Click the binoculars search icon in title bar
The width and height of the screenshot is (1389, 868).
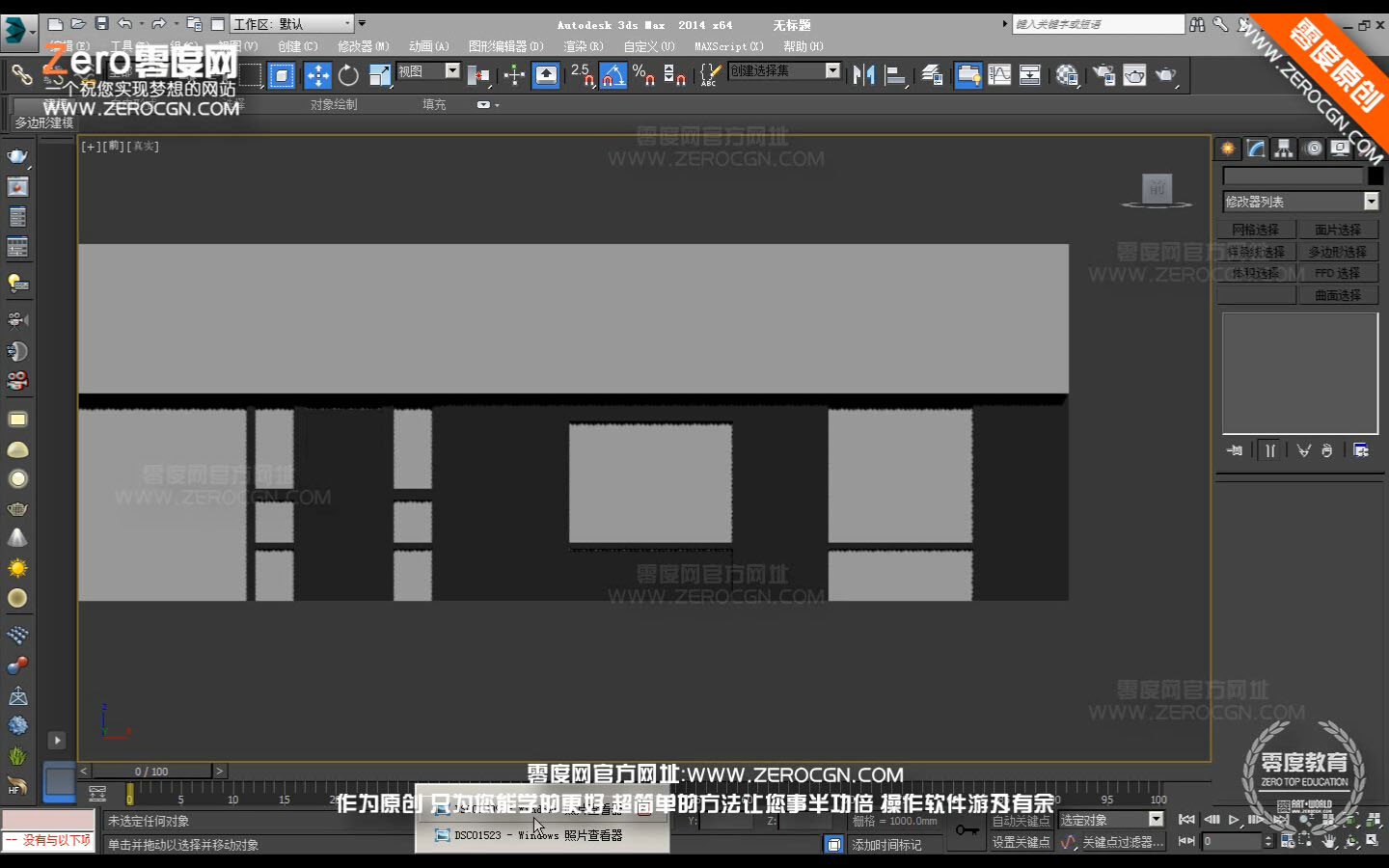(x=1197, y=25)
